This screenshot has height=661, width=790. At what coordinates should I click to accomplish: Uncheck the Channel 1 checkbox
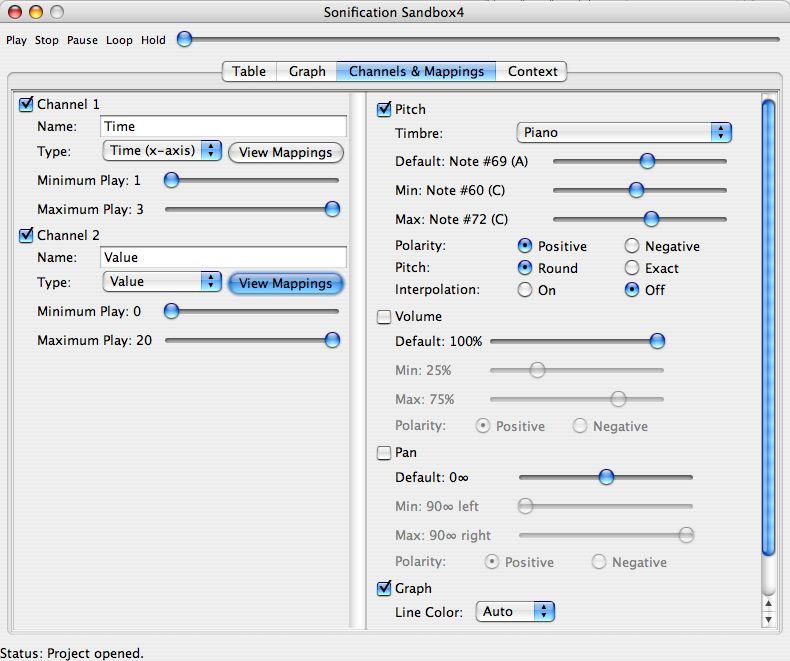[26, 104]
